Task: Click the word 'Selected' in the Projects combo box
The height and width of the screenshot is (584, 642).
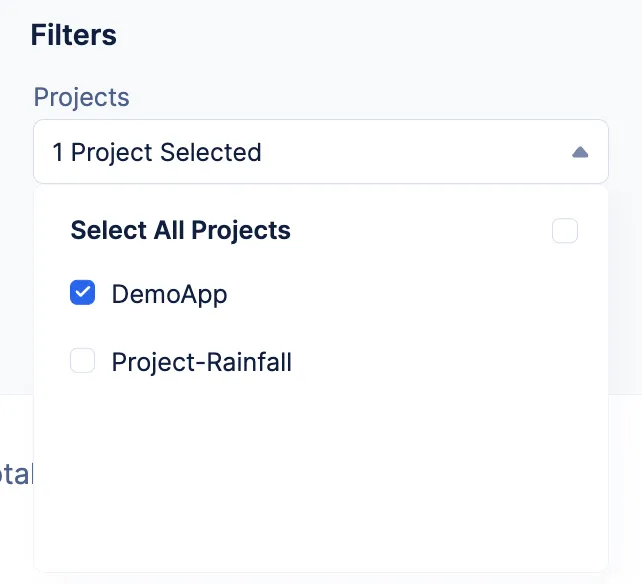Action: 210,152
